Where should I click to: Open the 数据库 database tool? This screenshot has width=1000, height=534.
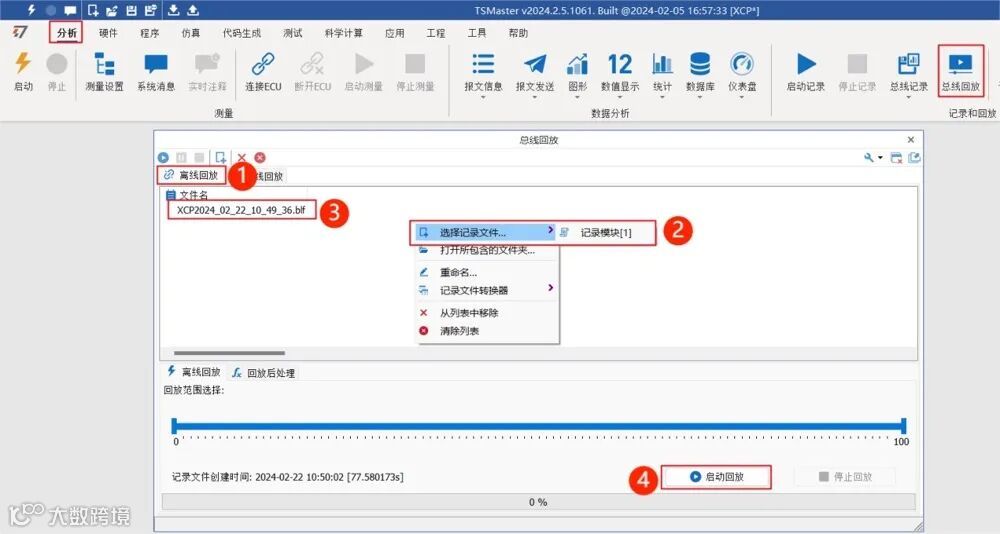(x=700, y=71)
